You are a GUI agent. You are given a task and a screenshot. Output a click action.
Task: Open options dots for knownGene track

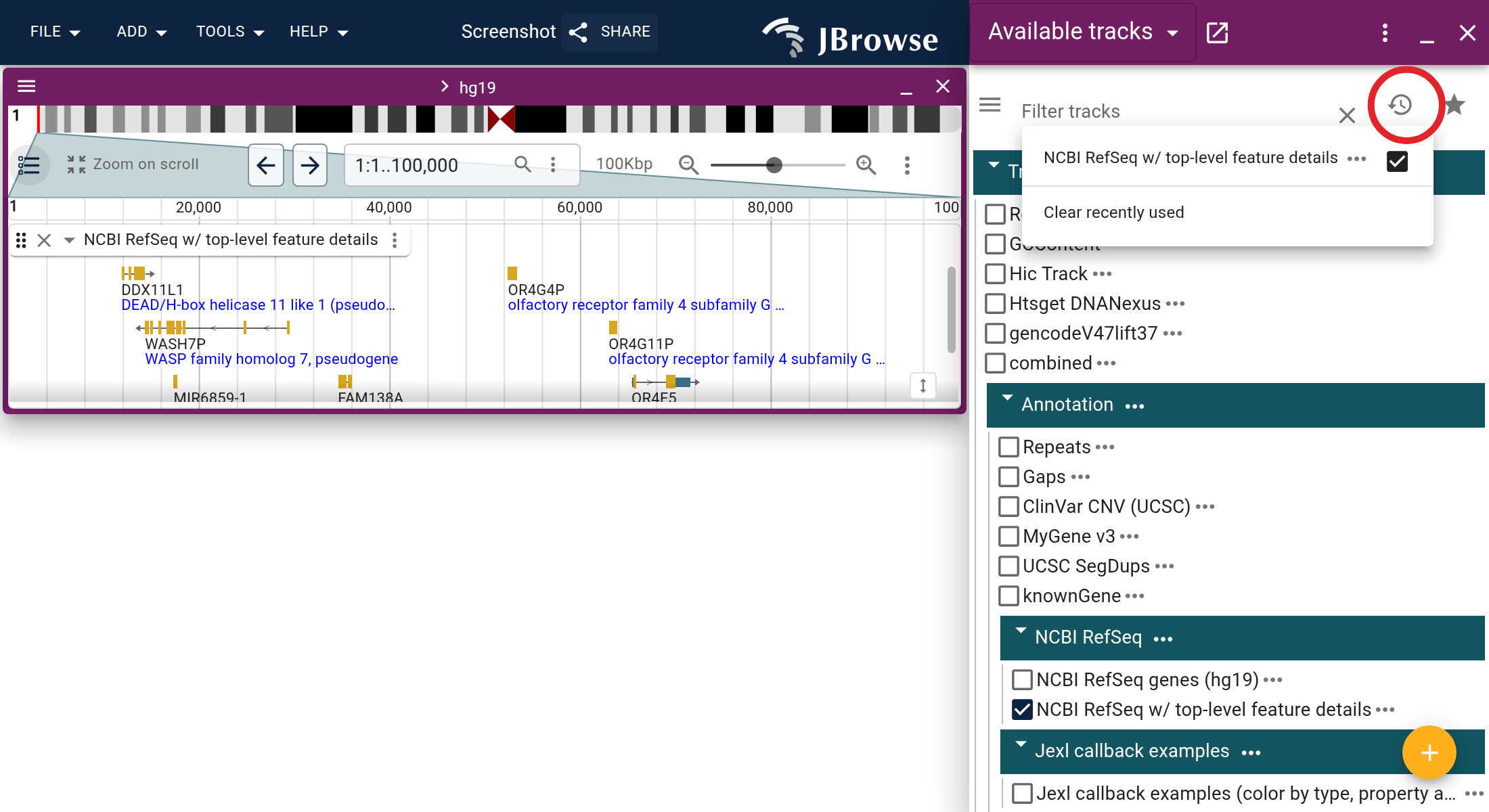(1134, 596)
